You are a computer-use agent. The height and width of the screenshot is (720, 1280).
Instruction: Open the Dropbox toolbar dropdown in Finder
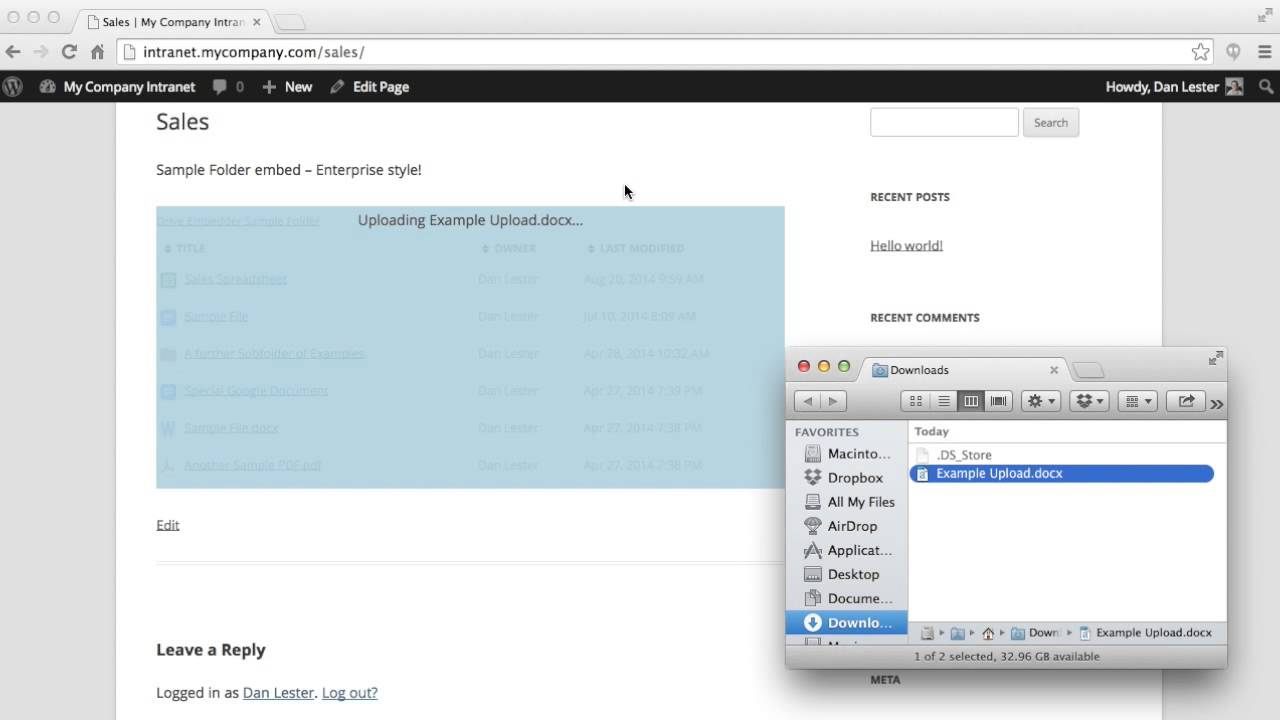[x=1089, y=401]
